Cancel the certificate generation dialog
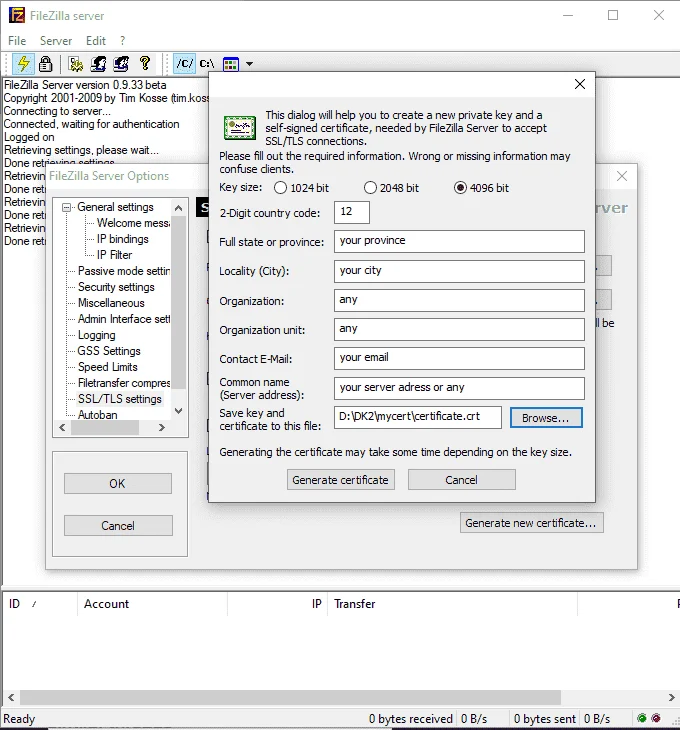Viewport: 680px width, 730px height. click(462, 480)
